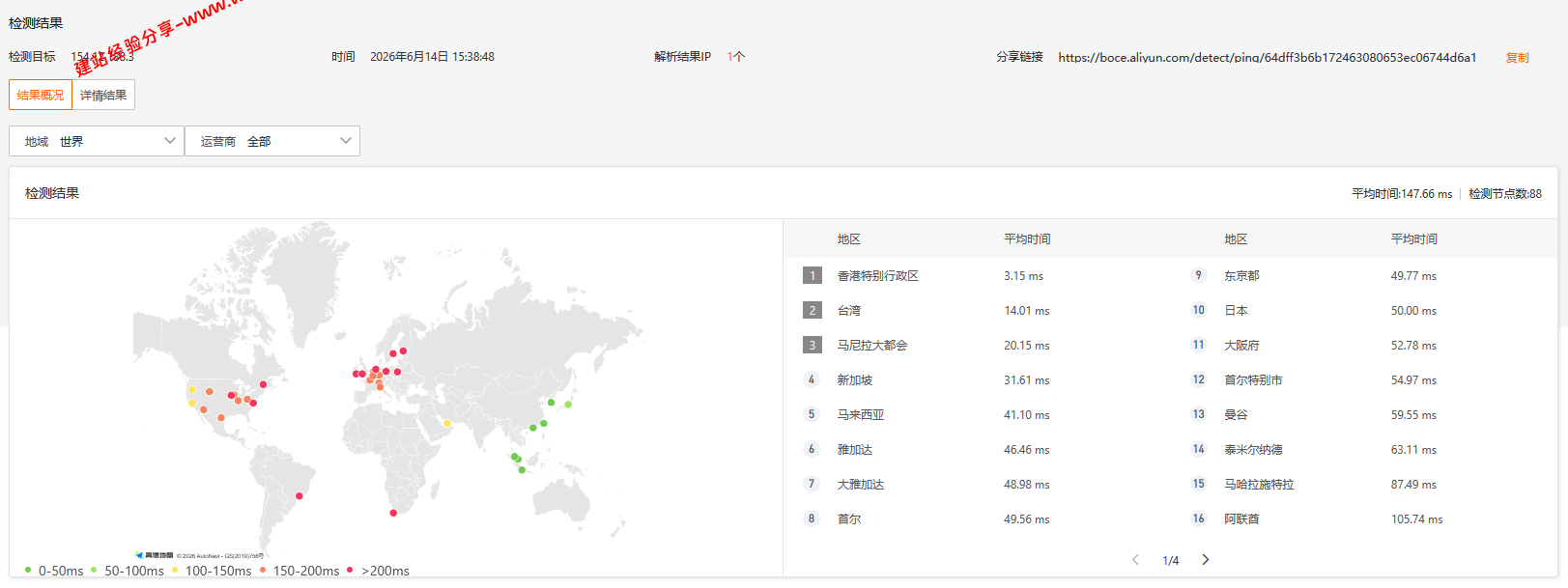Open the 运营商 全部 dropdown

pyautogui.click(x=272, y=141)
